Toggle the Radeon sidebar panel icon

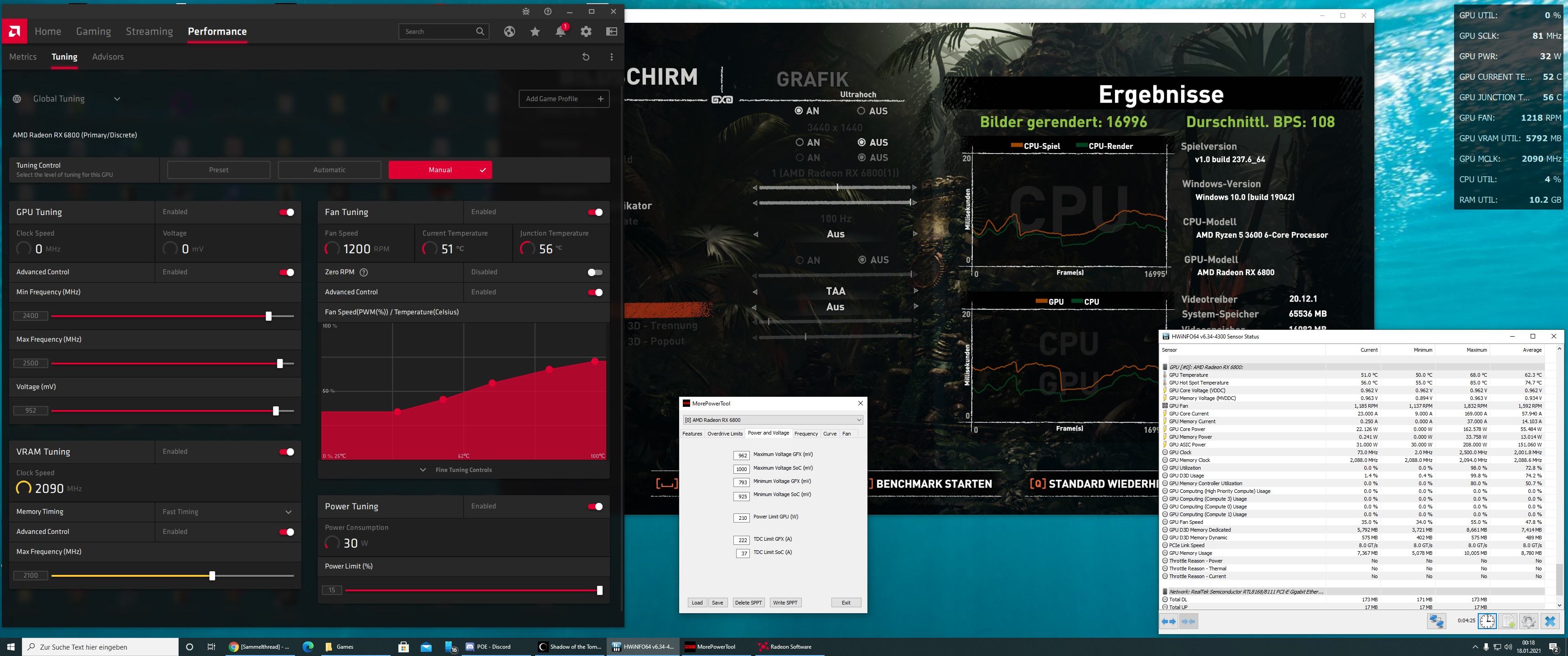[x=612, y=31]
